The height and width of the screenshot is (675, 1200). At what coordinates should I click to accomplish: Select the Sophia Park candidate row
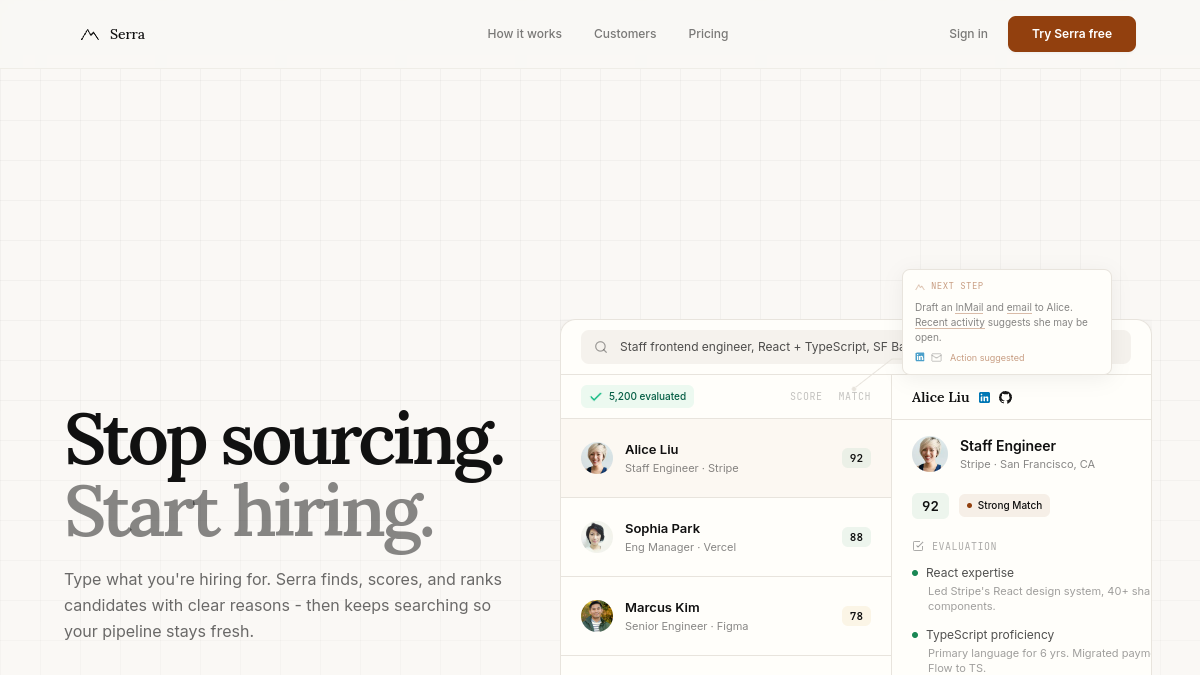726,537
